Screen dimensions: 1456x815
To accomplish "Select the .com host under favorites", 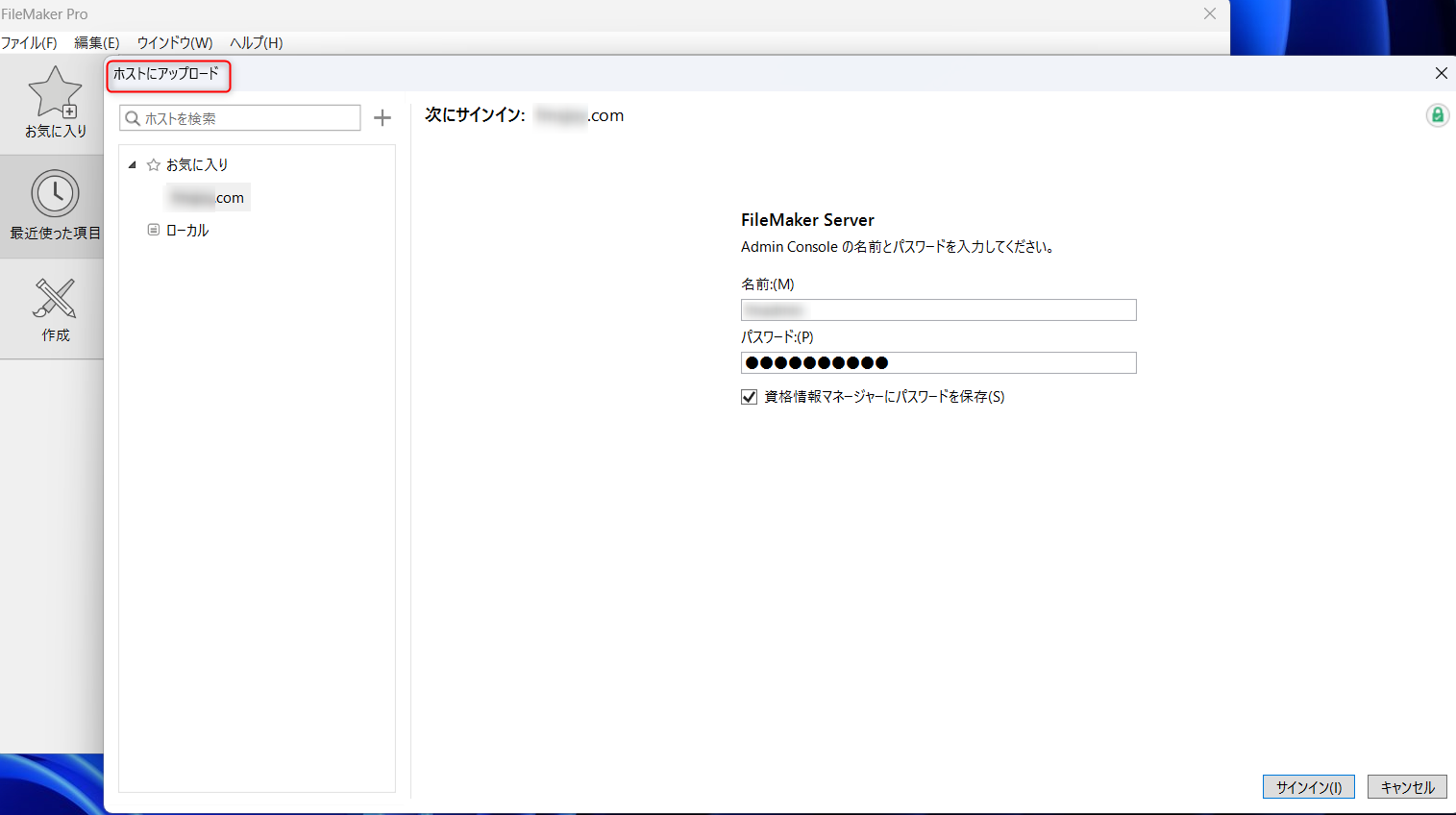I will 209,198.
